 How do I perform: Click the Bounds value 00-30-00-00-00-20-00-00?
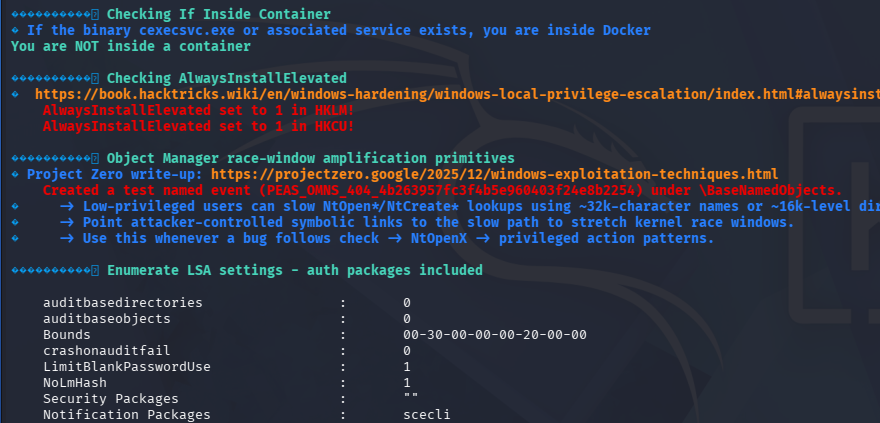point(495,334)
